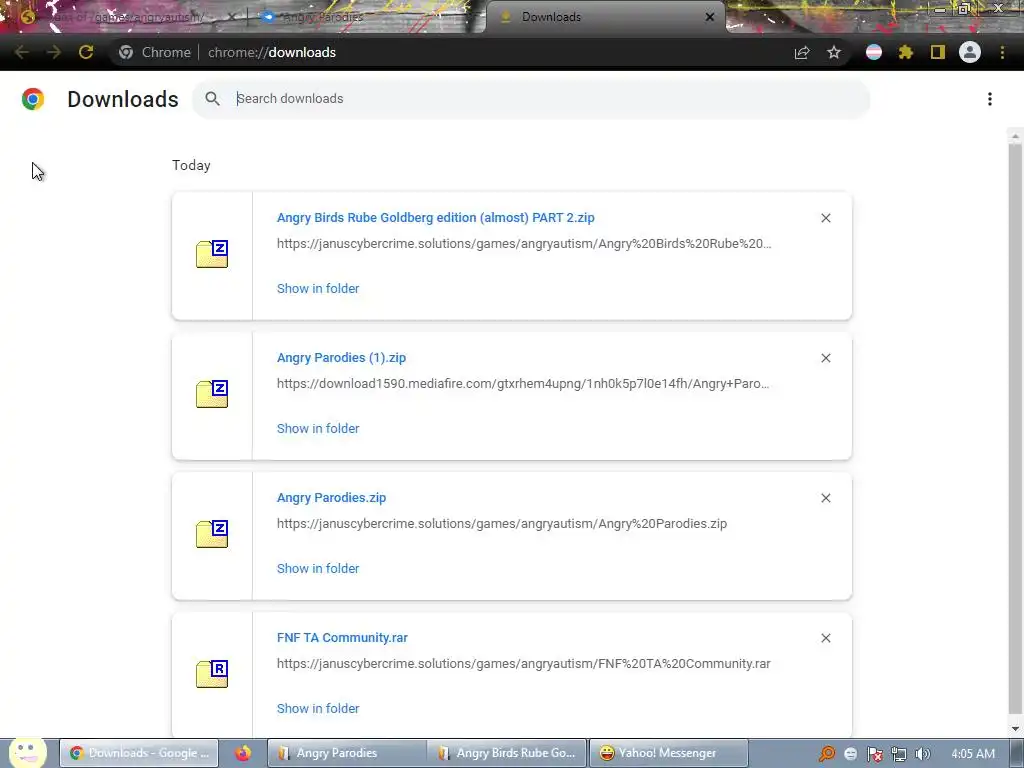Click the 4:05 AM taskbar clock
Image resolution: width=1024 pixels, height=768 pixels.
pos(973,754)
